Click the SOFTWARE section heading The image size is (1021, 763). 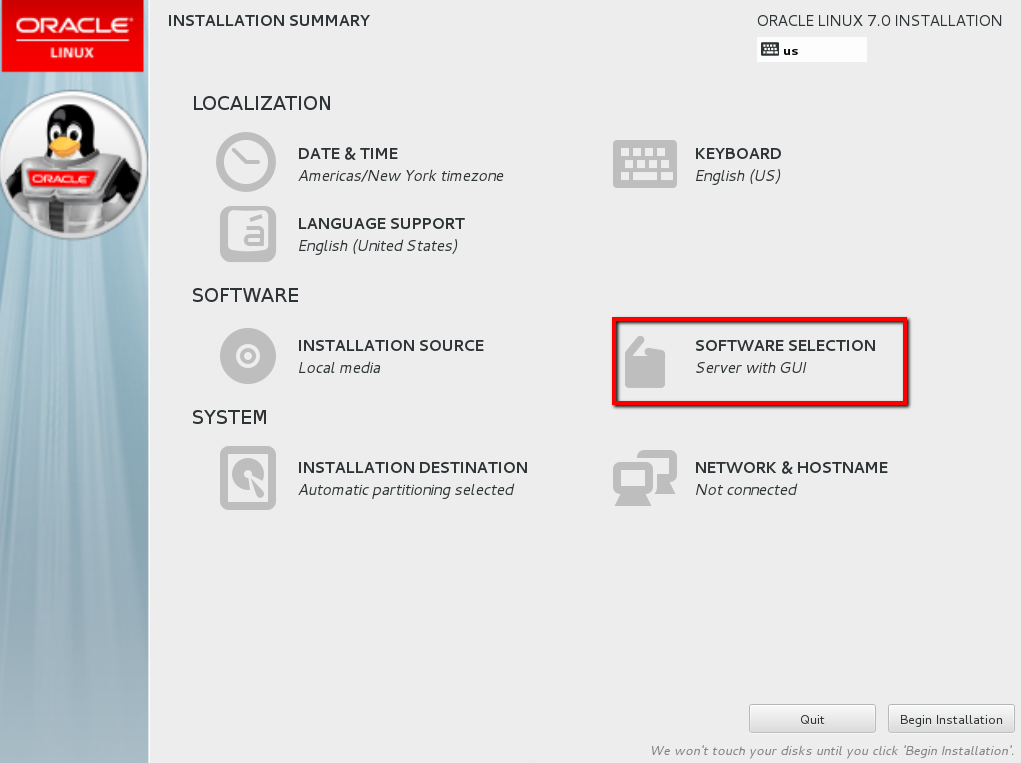[245, 295]
